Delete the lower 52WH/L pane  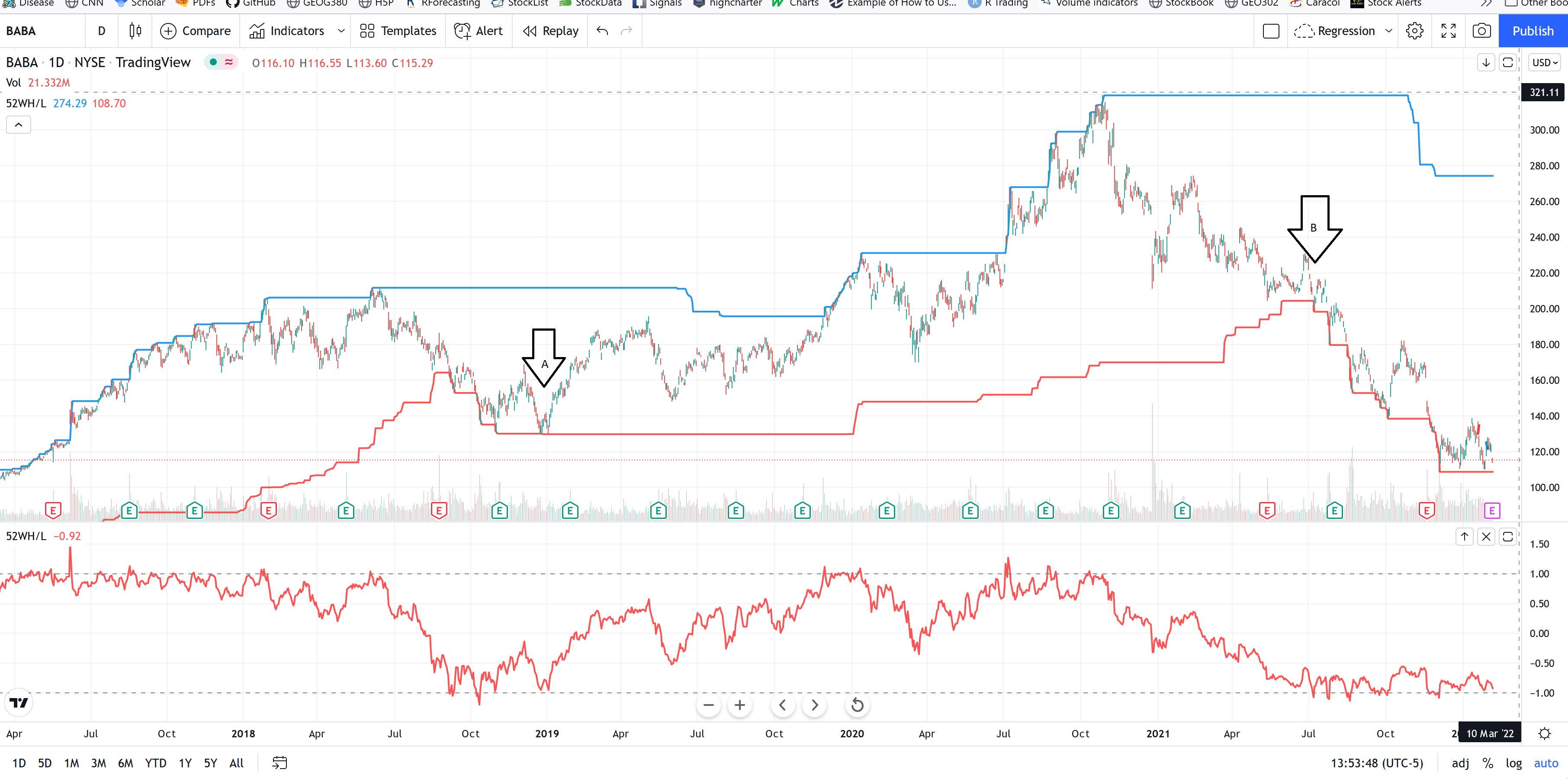pyautogui.click(x=1486, y=536)
